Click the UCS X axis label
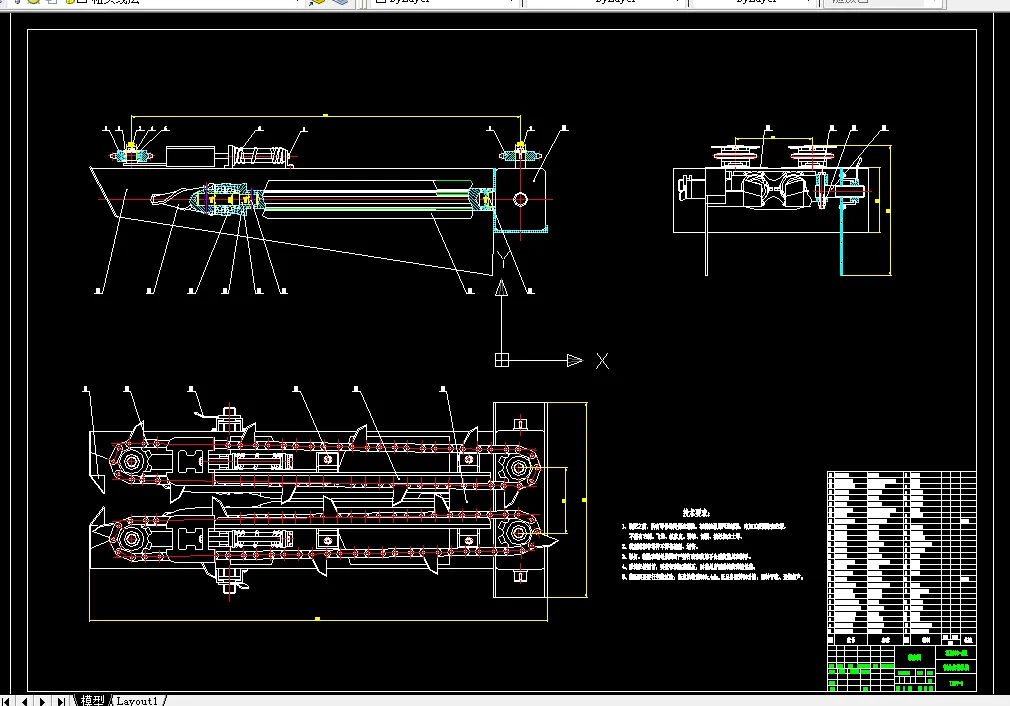Viewport: 1010px width, 706px height. coord(602,361)
